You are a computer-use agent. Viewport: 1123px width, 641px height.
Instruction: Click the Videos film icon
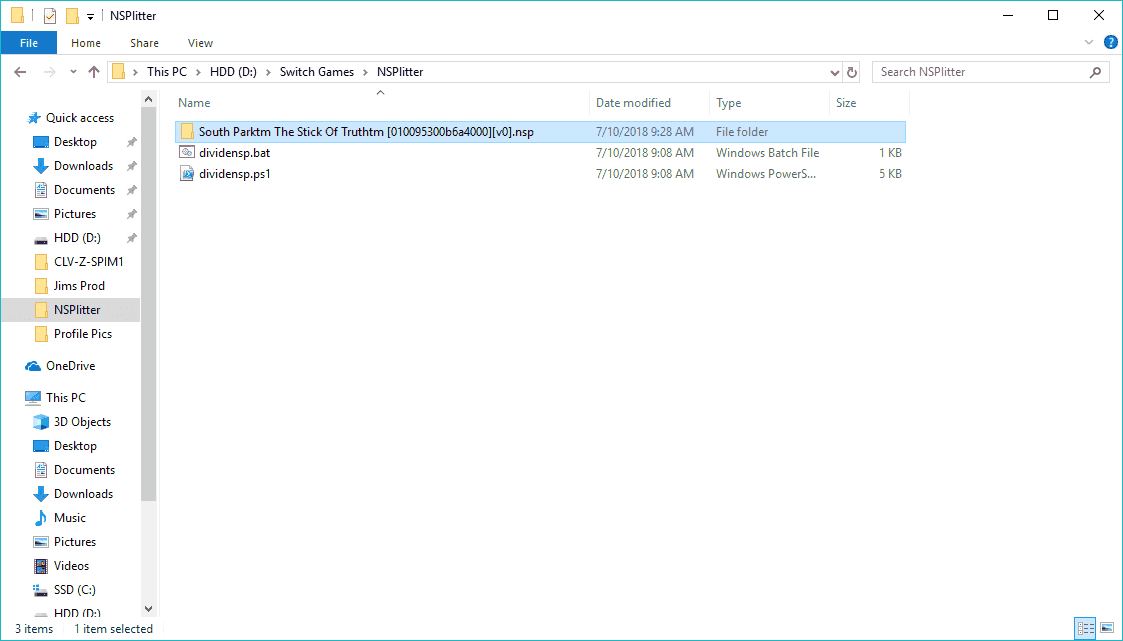tap(41, 566)
